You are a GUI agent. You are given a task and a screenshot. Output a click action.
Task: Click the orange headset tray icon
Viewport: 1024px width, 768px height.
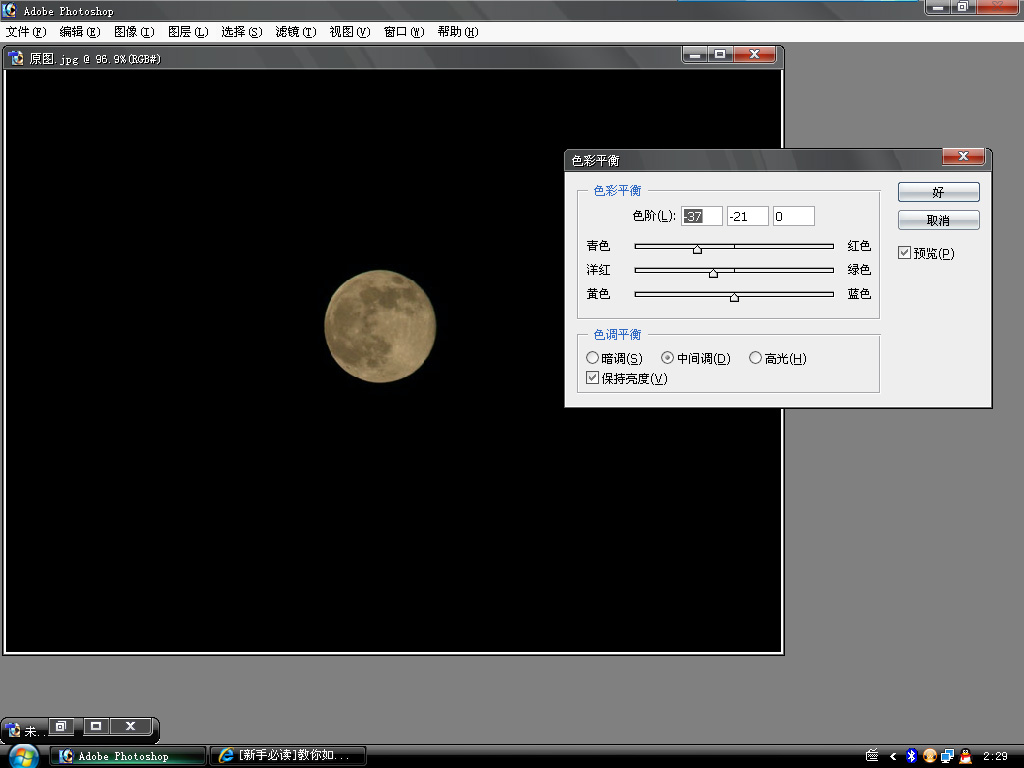click(x=930, y=756)
